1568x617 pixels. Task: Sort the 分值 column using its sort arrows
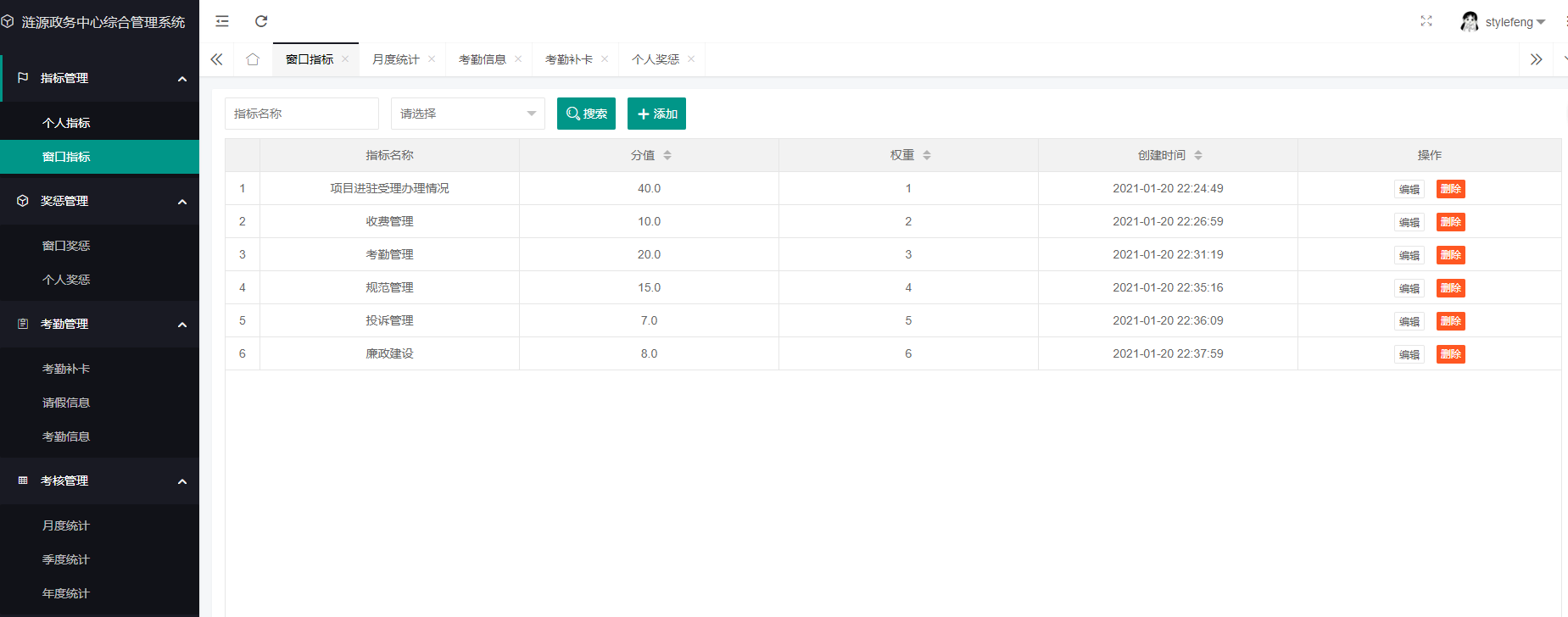tap(667, 155)
